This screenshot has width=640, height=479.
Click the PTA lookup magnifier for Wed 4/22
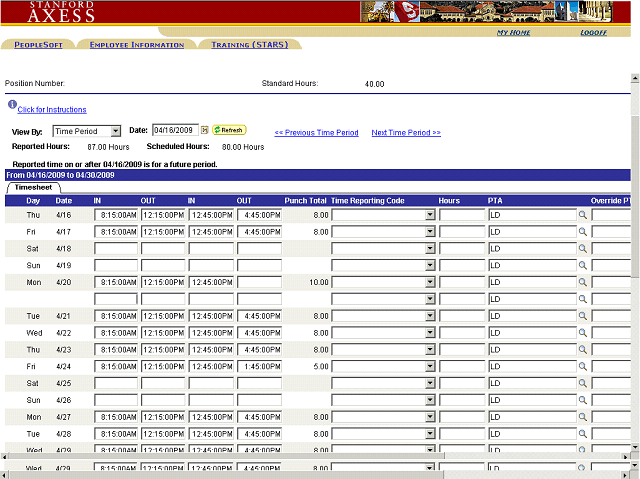(583, 333)
